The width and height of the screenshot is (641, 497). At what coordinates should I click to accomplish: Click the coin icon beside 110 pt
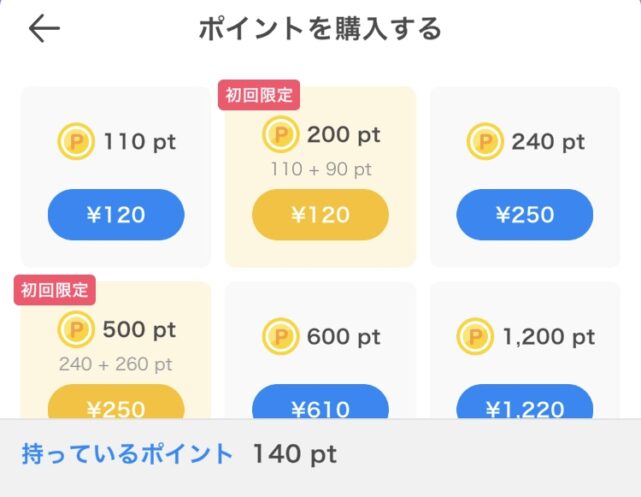(x=76, y=143)
